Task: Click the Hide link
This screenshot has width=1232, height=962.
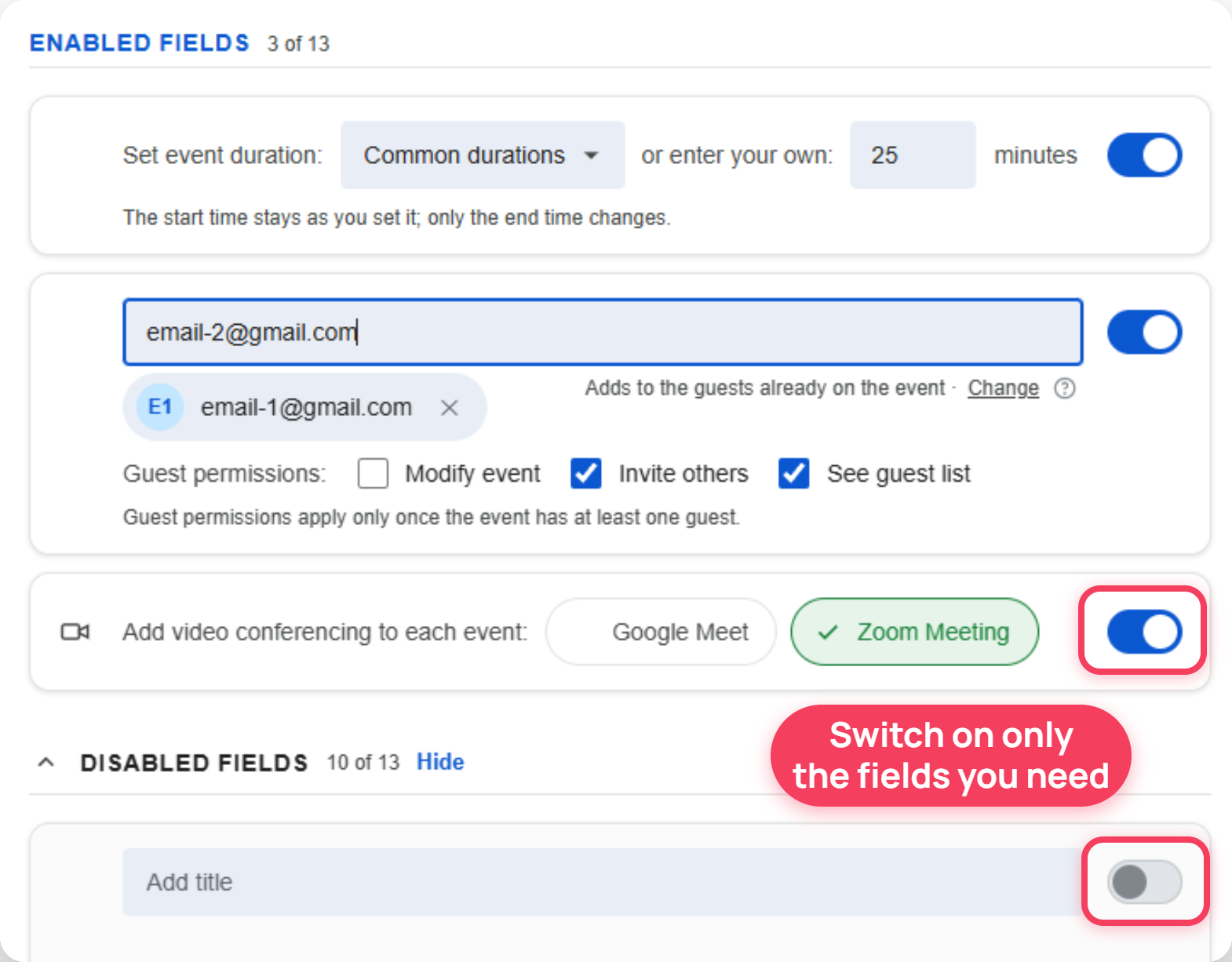Action: pos(440,762)
